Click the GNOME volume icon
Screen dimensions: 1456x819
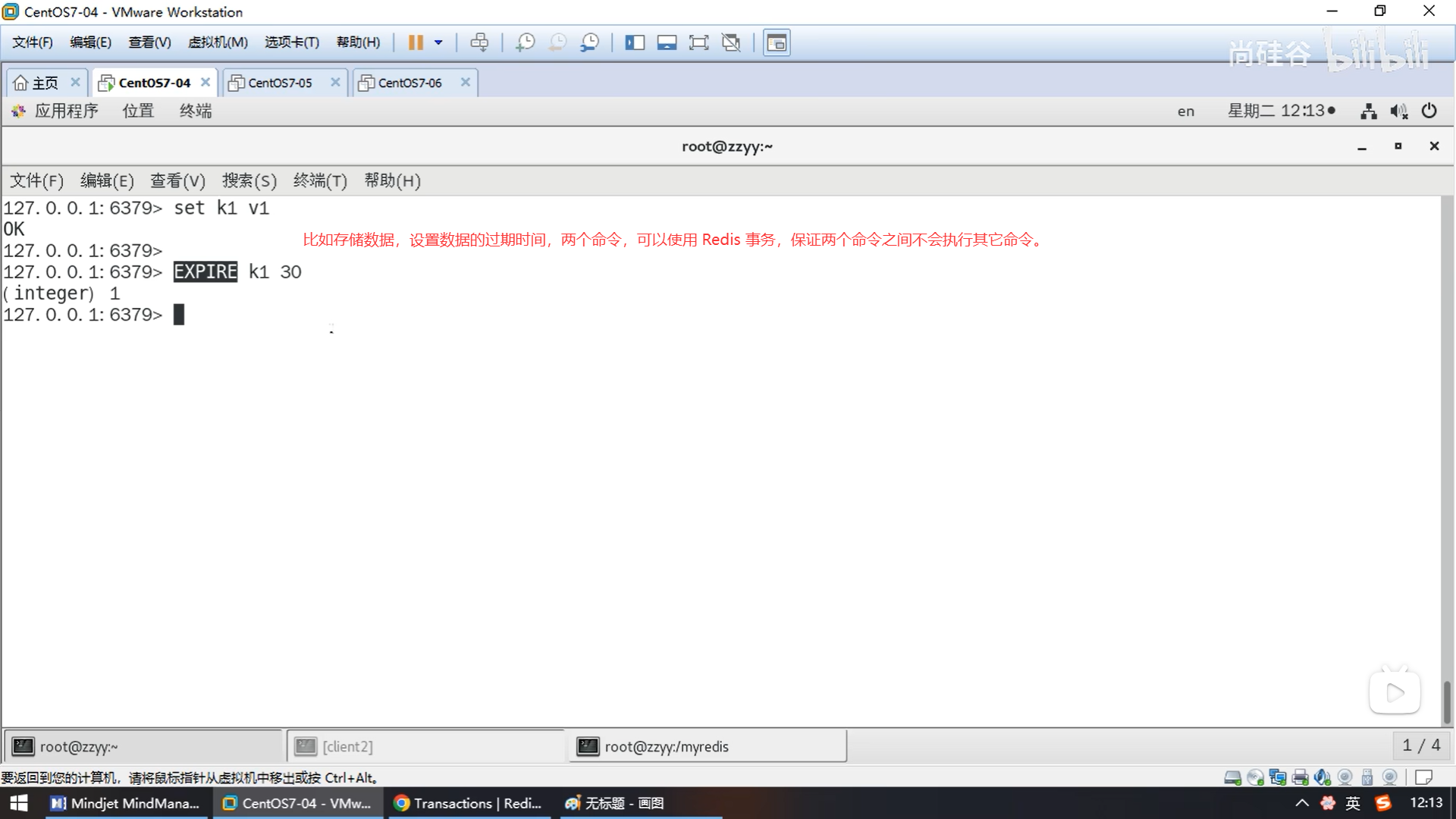(x=1398, y=111)
